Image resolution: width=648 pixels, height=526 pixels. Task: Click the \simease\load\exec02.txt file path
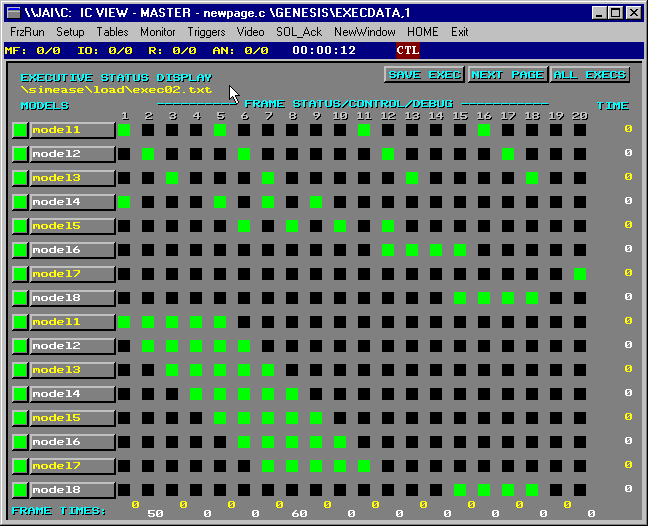click(x=117, y=90)
